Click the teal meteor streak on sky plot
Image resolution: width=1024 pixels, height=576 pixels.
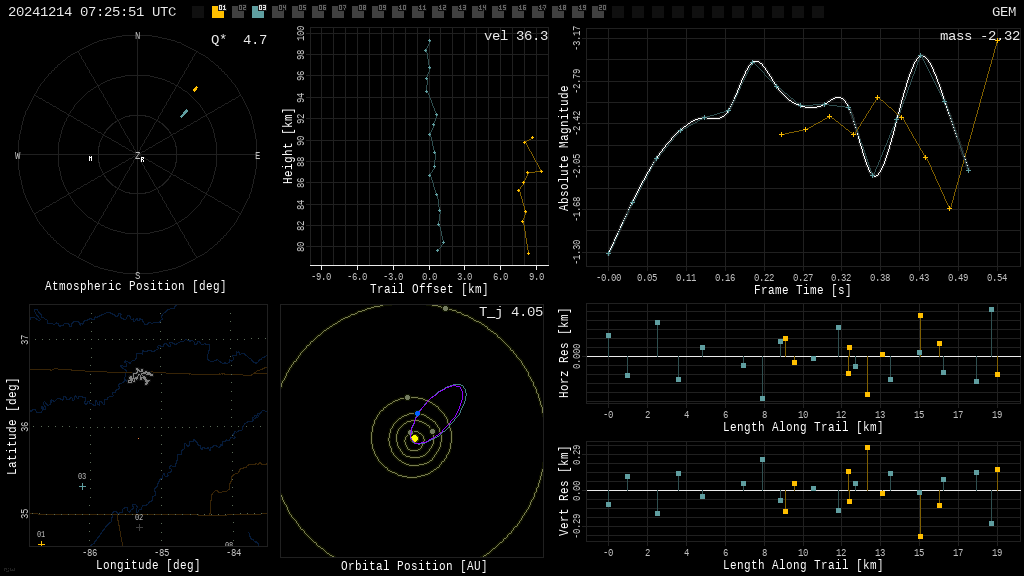(x=184, y=114)
